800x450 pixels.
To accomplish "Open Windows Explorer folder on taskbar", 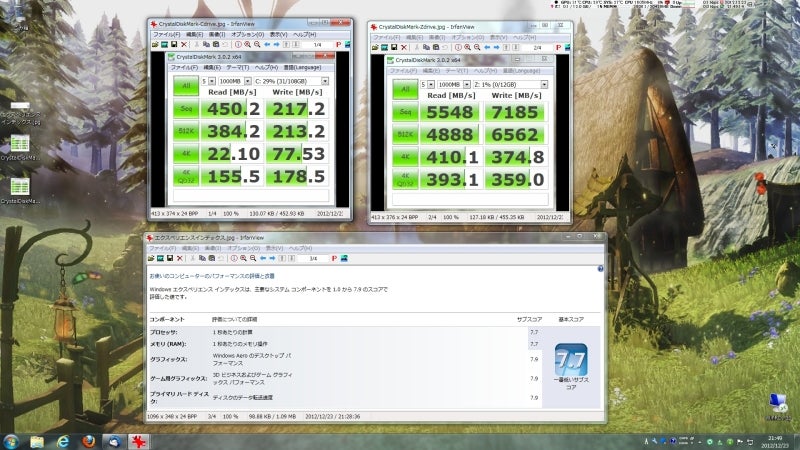I will coord(37,441).
